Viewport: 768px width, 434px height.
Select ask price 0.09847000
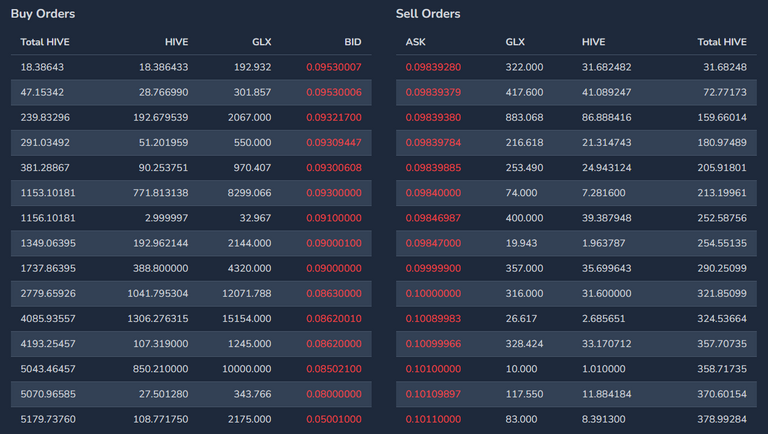point(433,243)
